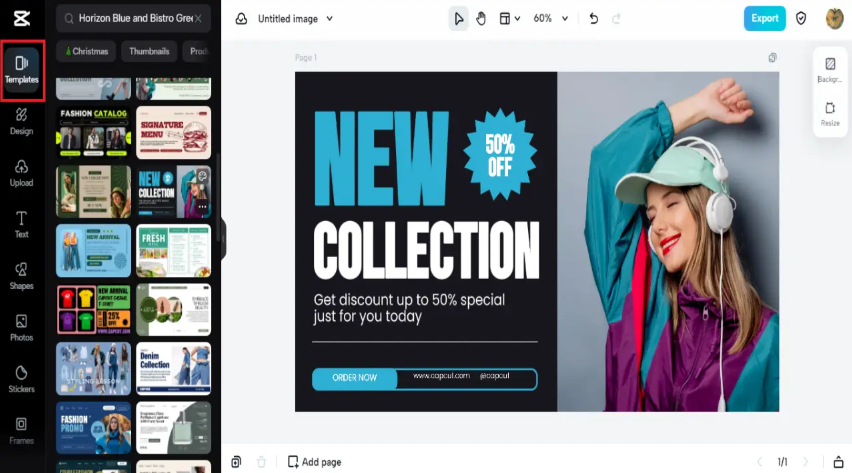Collapse the templates side panel handle

pos(223,238)
